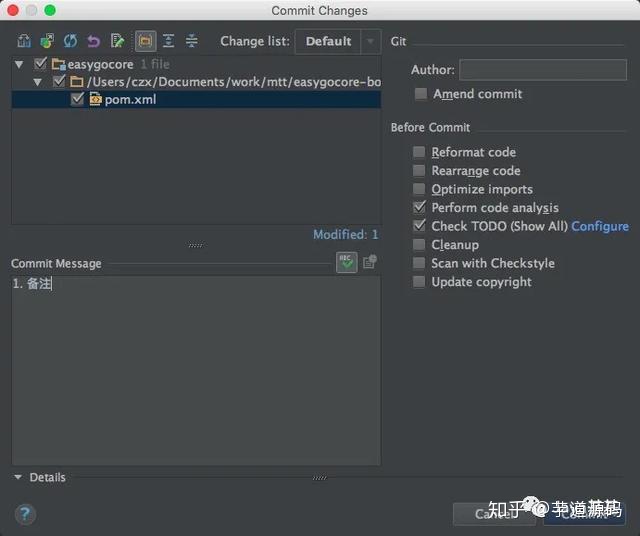Select the pom.xml file row
The width and height of the screenshot is (640, 536).
196,99
